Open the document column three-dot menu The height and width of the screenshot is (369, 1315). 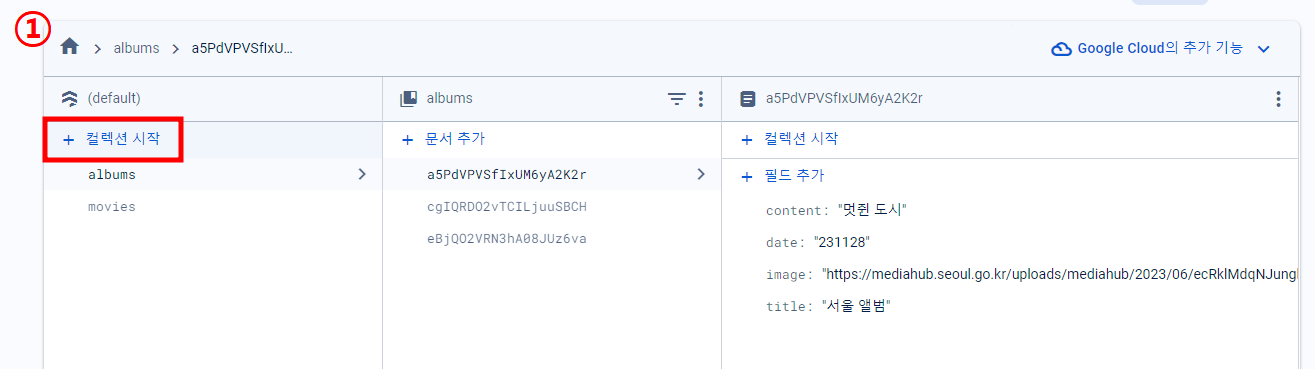tap(1278, 99)
